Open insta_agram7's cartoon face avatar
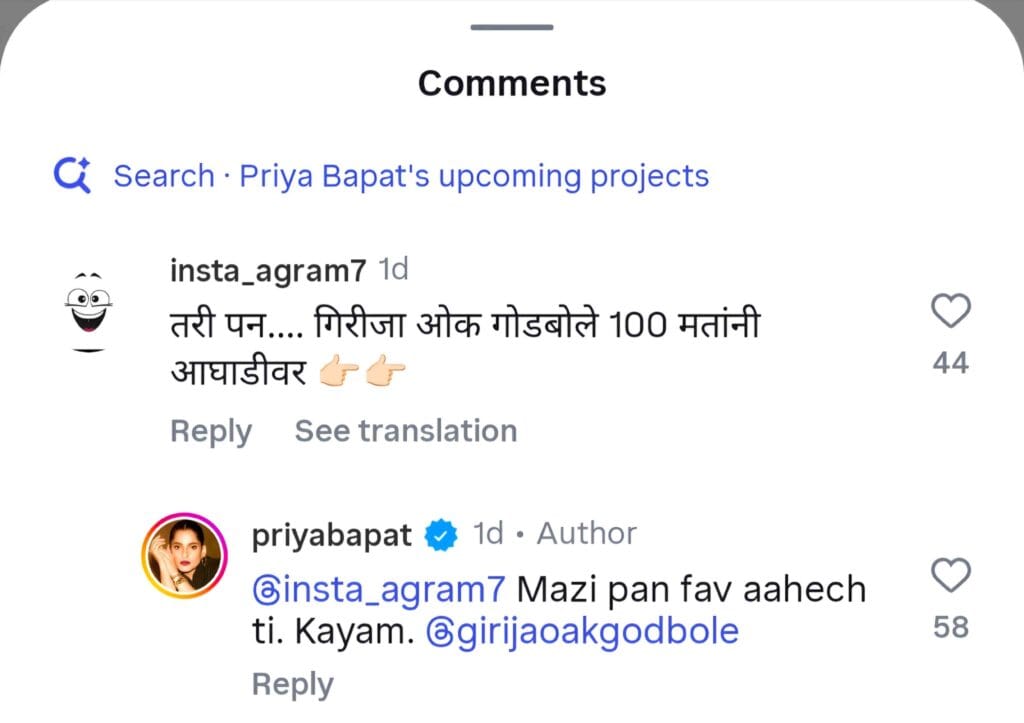1024x723 pixels. point(88,310)
